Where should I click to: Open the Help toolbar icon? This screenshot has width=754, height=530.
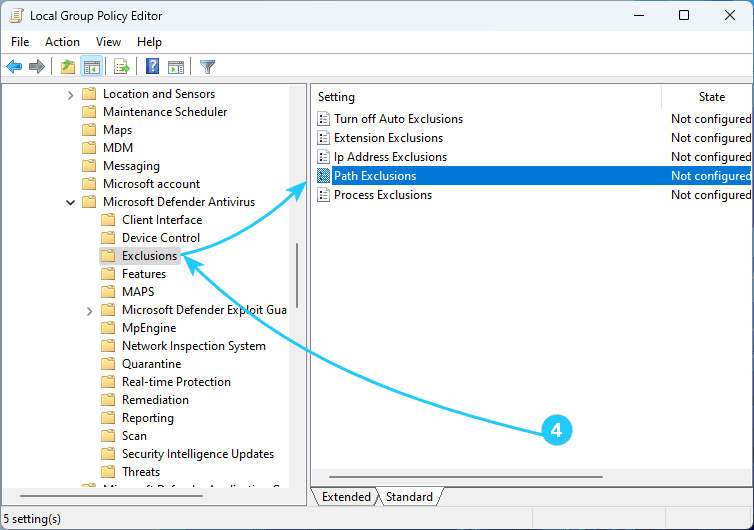152,67
